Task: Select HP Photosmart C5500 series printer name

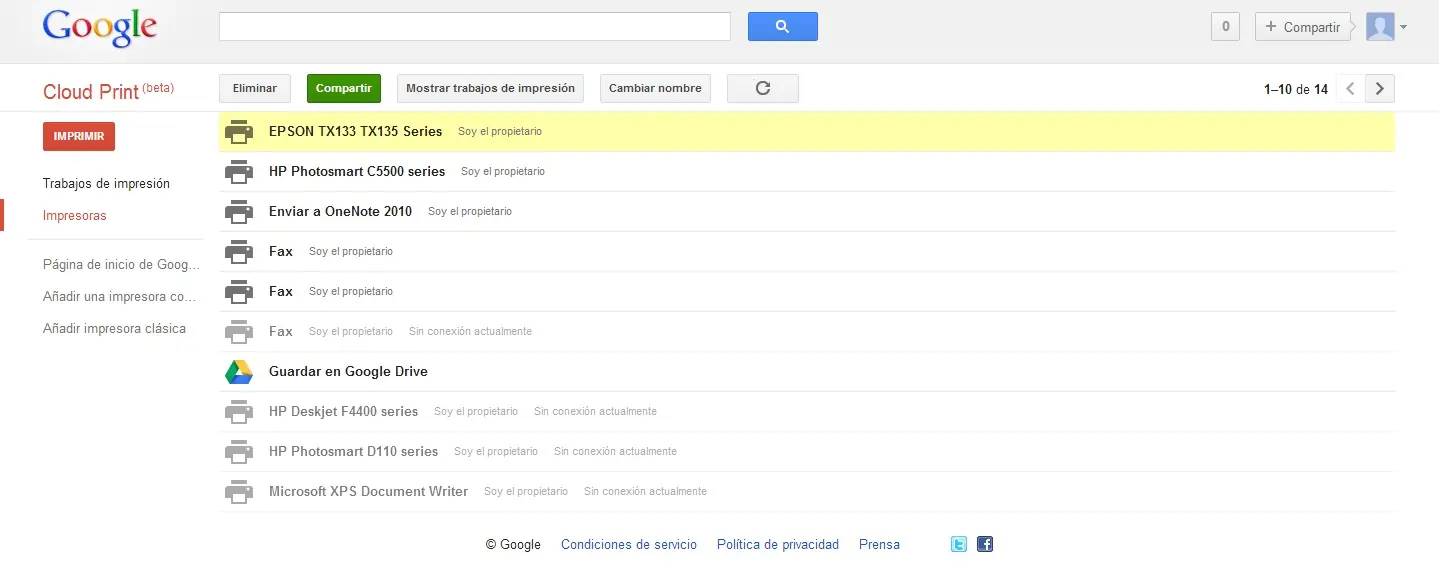Action: click(x=357, y=171)
